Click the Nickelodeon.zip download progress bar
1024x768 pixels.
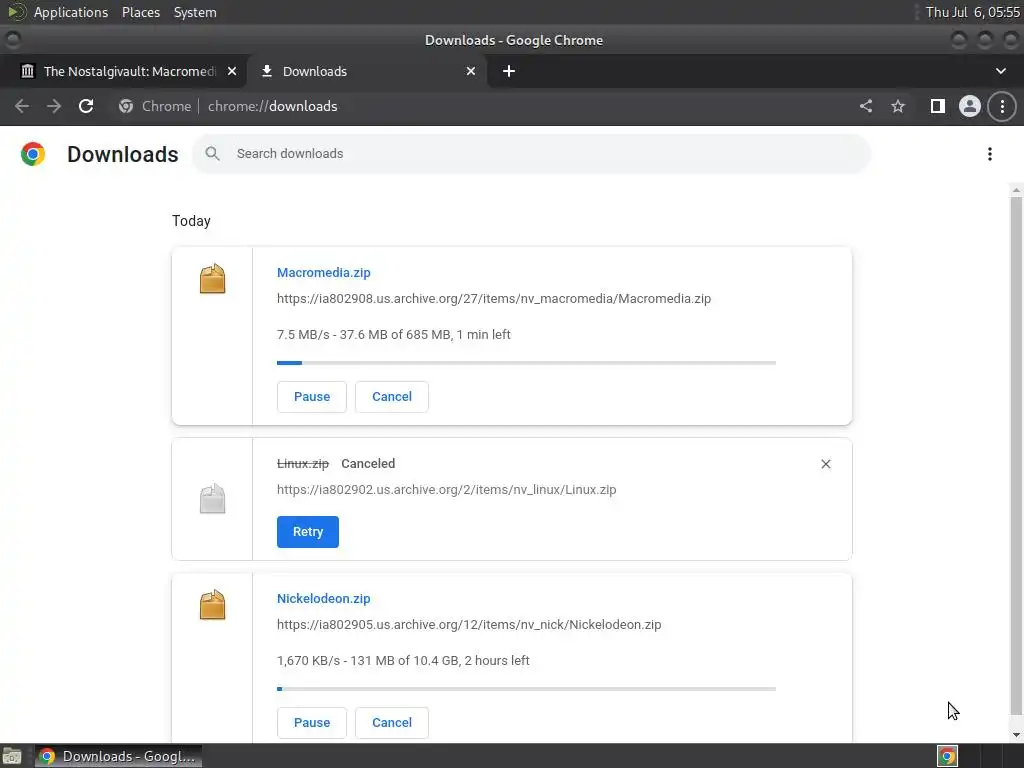tap(526, 688)
